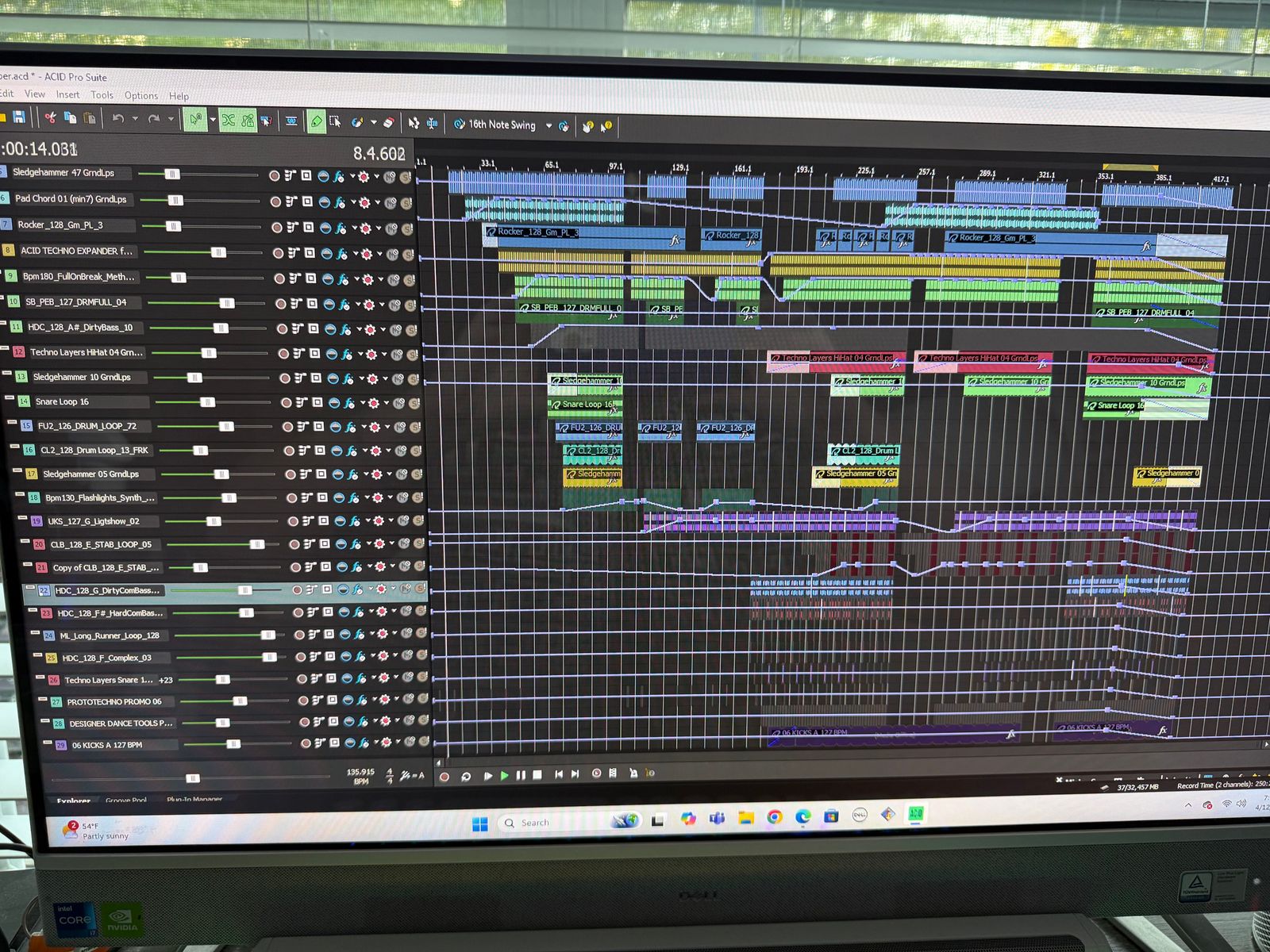Arm record on Sledgehammer 47 GrndLps track

pos(274,175)
